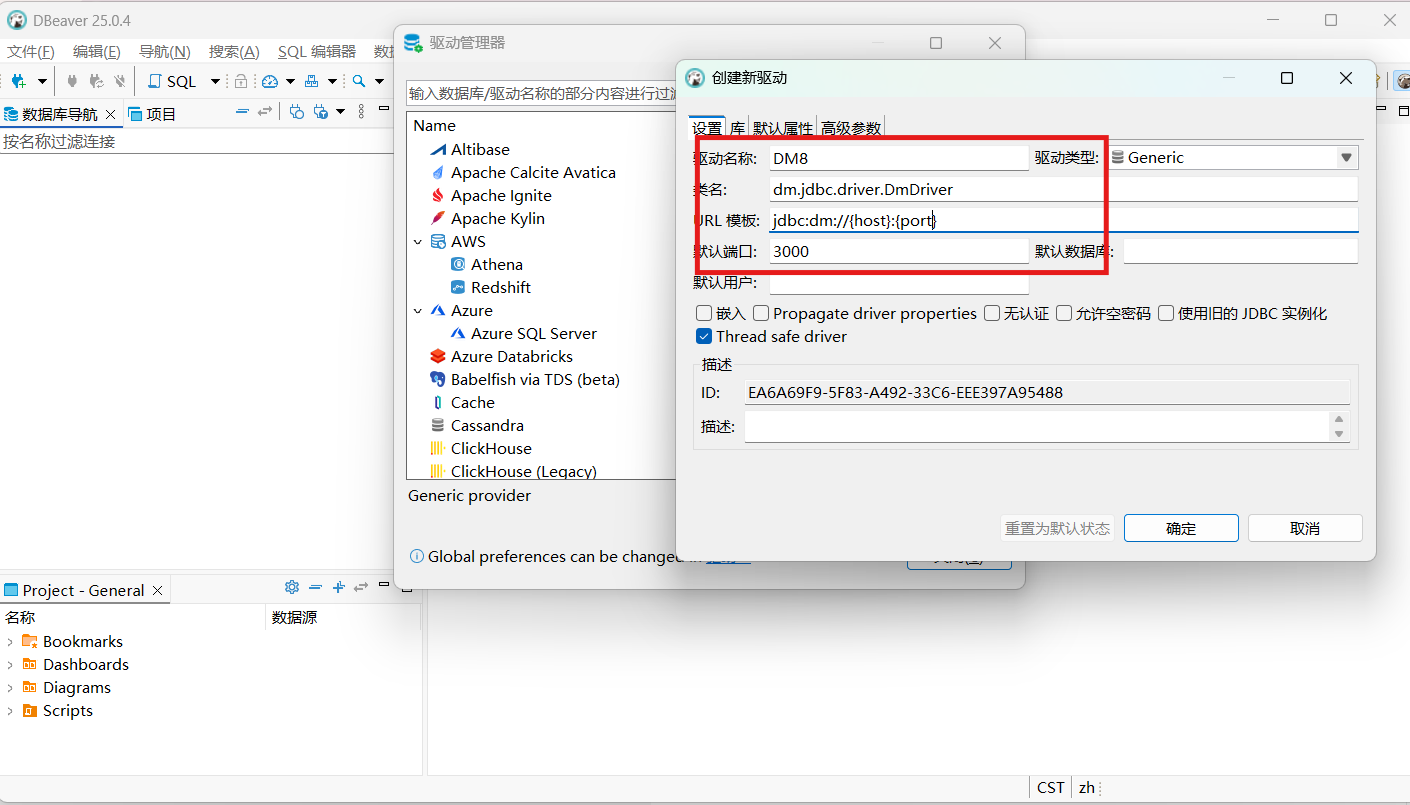Click the plus create icon in Project panel
This screenshot has height=805, width=1410.
338,587
